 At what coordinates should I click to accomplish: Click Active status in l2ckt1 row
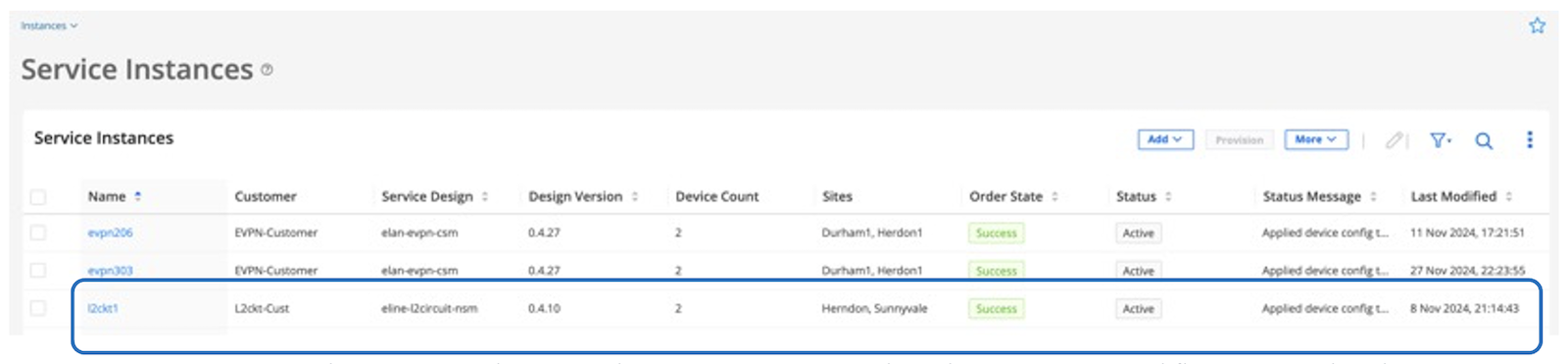pos(1138,308)
